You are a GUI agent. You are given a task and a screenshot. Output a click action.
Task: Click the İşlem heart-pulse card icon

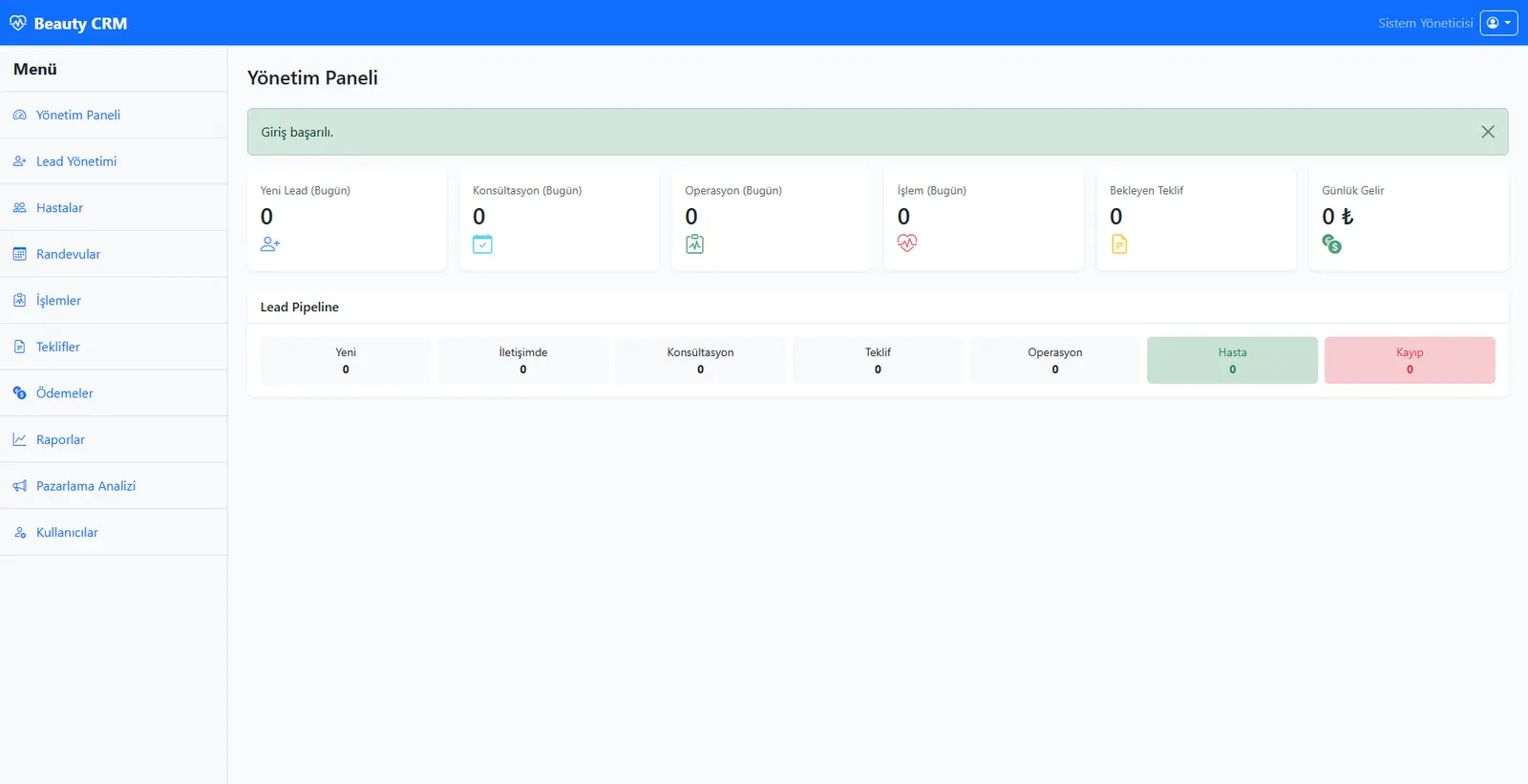point(907,244)
